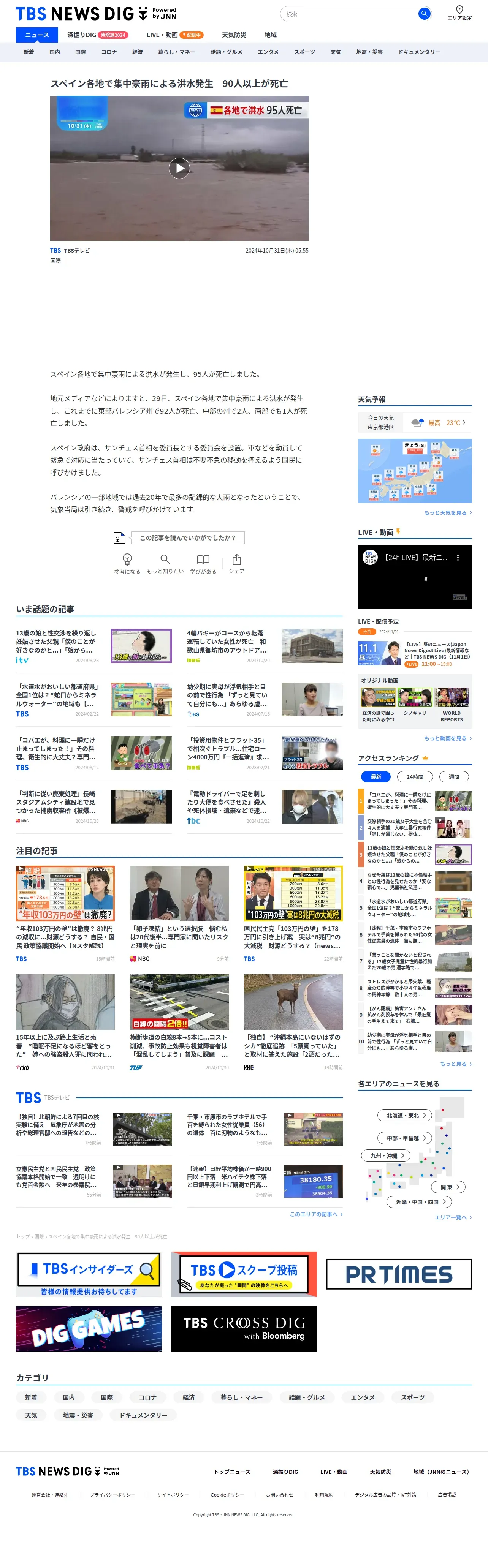Select the 天気防災 tab
Viewport: 488px width, 1568px height.
click(x=234, y=35)
